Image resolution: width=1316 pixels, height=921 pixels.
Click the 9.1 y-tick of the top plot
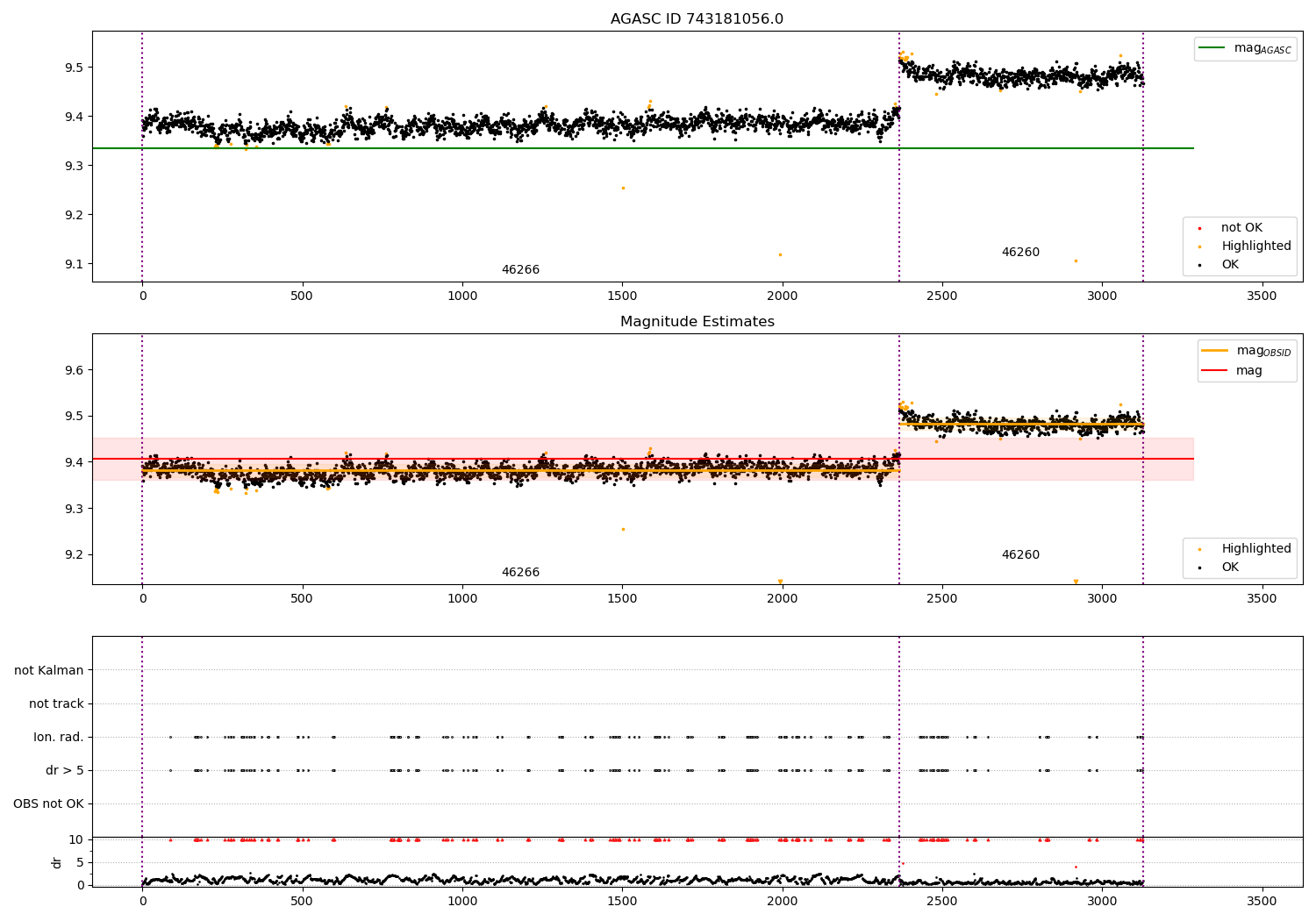click(73, 264)
